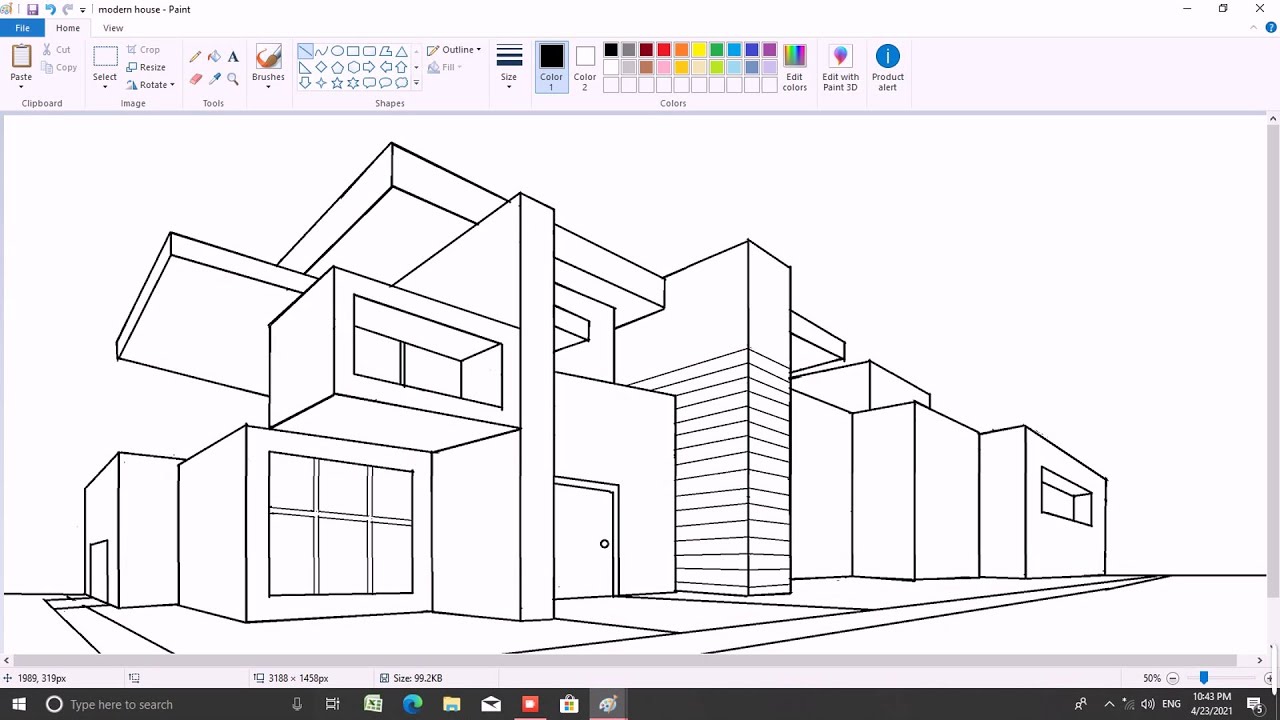The height and width of the screenshot is (720, 1280).
Task: Adjust the zoom slider handle
Action: point(1204,678)
